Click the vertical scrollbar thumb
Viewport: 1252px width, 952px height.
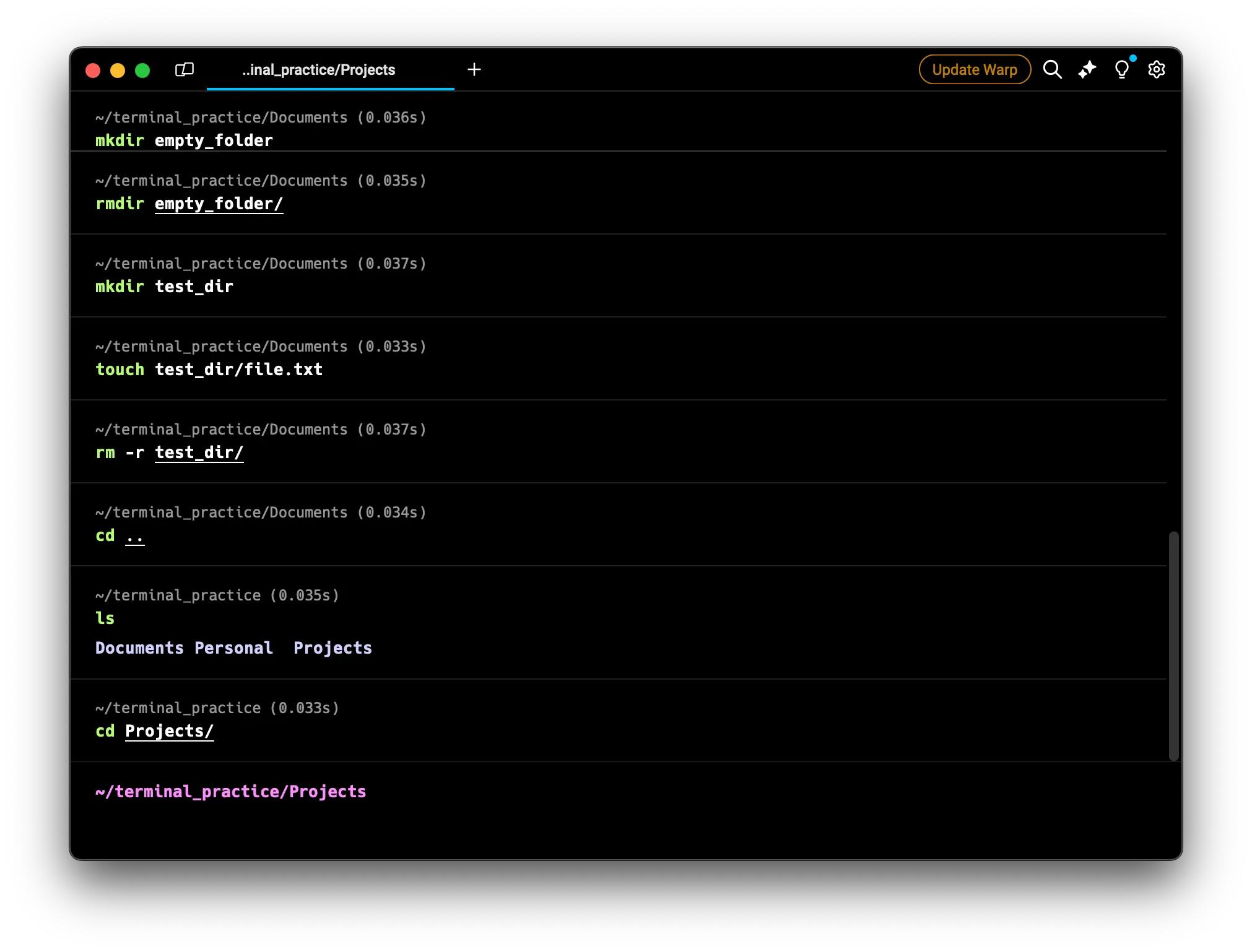click(x=1173, y=645)
